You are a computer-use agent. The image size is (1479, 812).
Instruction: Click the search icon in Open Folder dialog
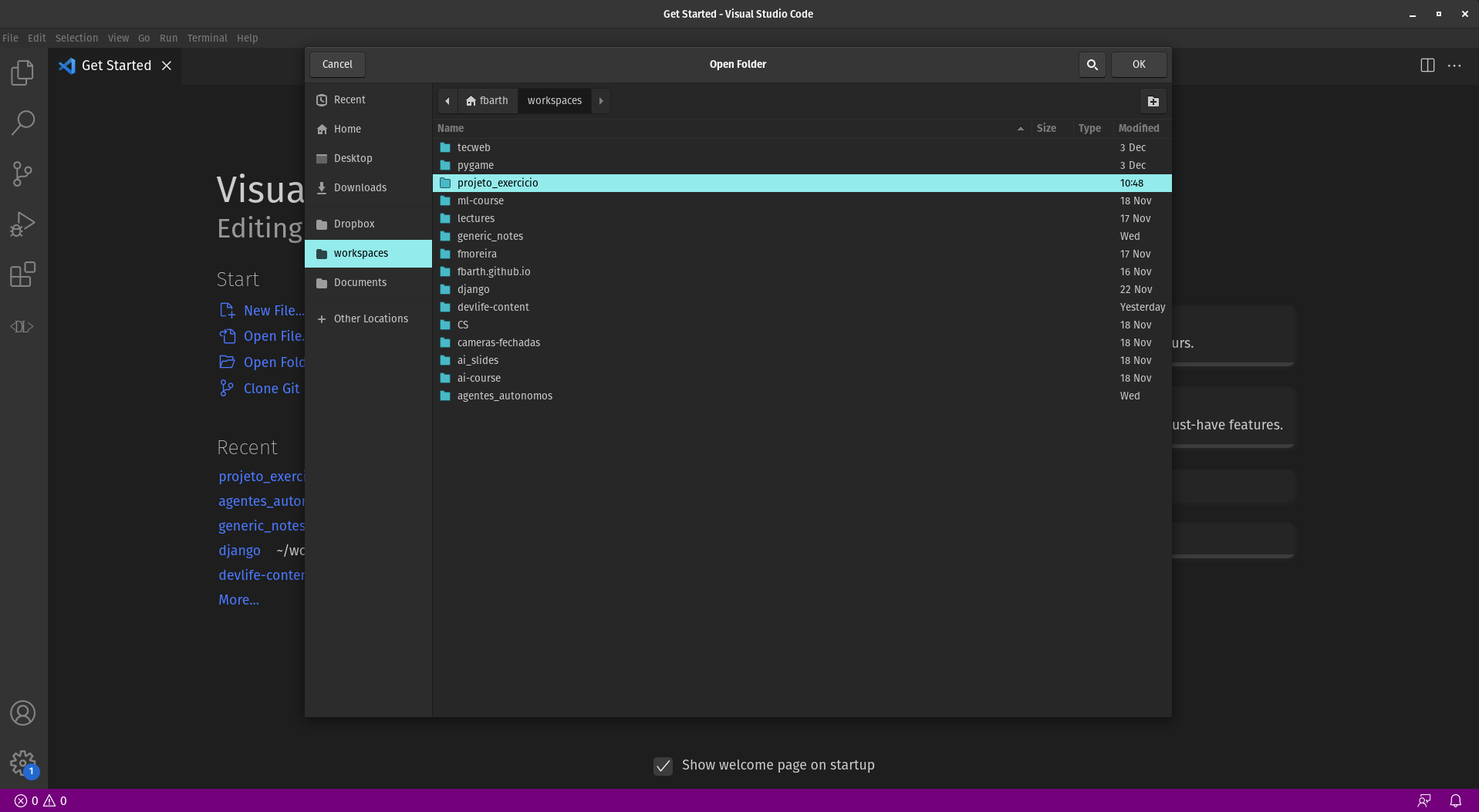click(x=1092, y=65)
